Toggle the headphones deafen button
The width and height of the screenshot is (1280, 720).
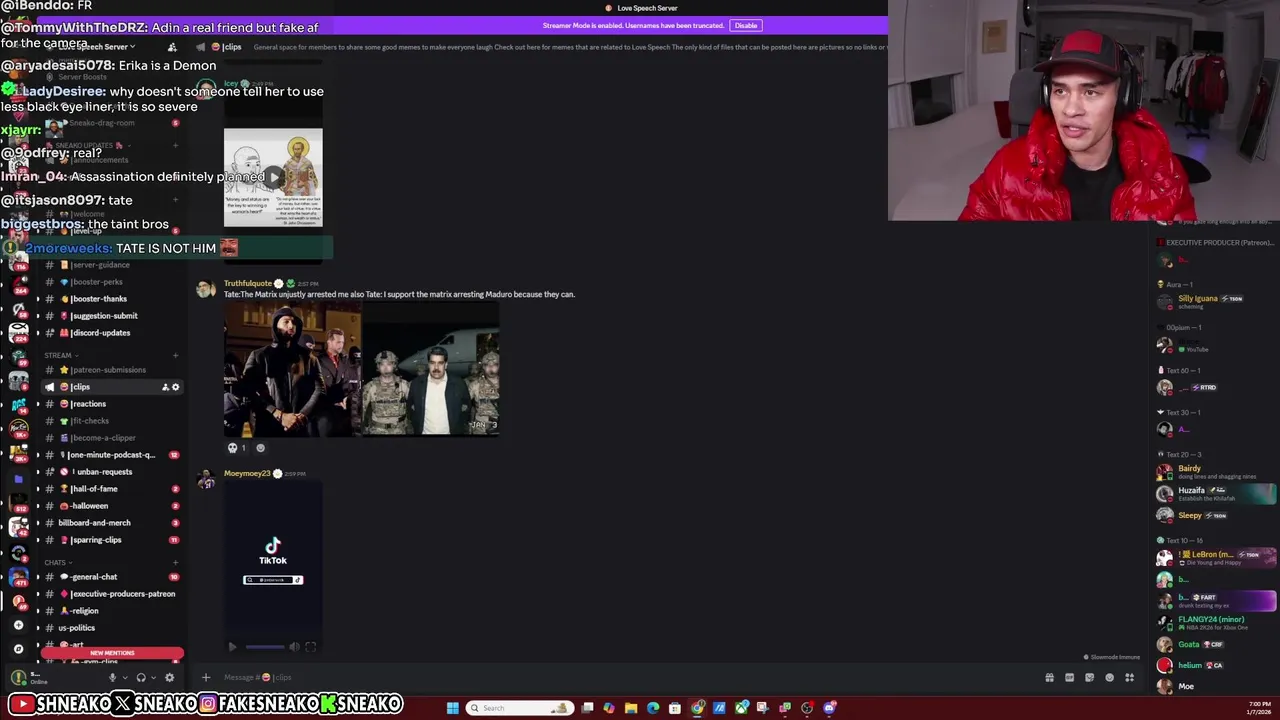coord(140,677)
